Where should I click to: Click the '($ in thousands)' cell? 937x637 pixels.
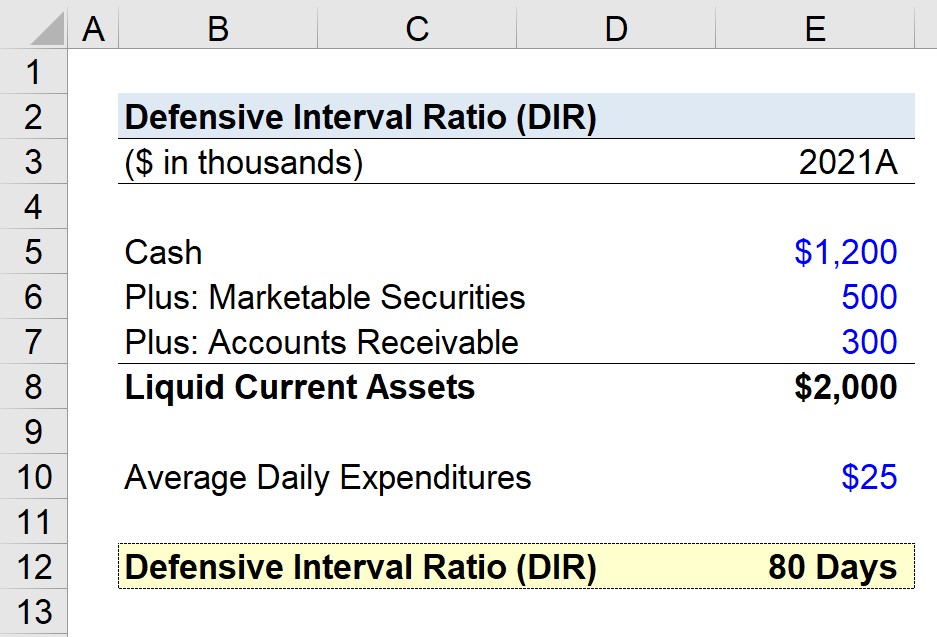(243, 163)
